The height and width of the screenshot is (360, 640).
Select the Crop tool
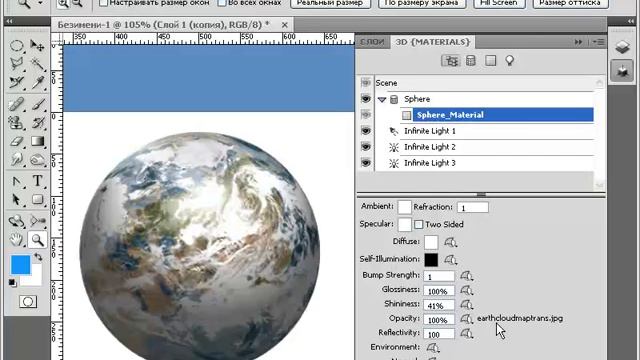click(x=16, y=82)
